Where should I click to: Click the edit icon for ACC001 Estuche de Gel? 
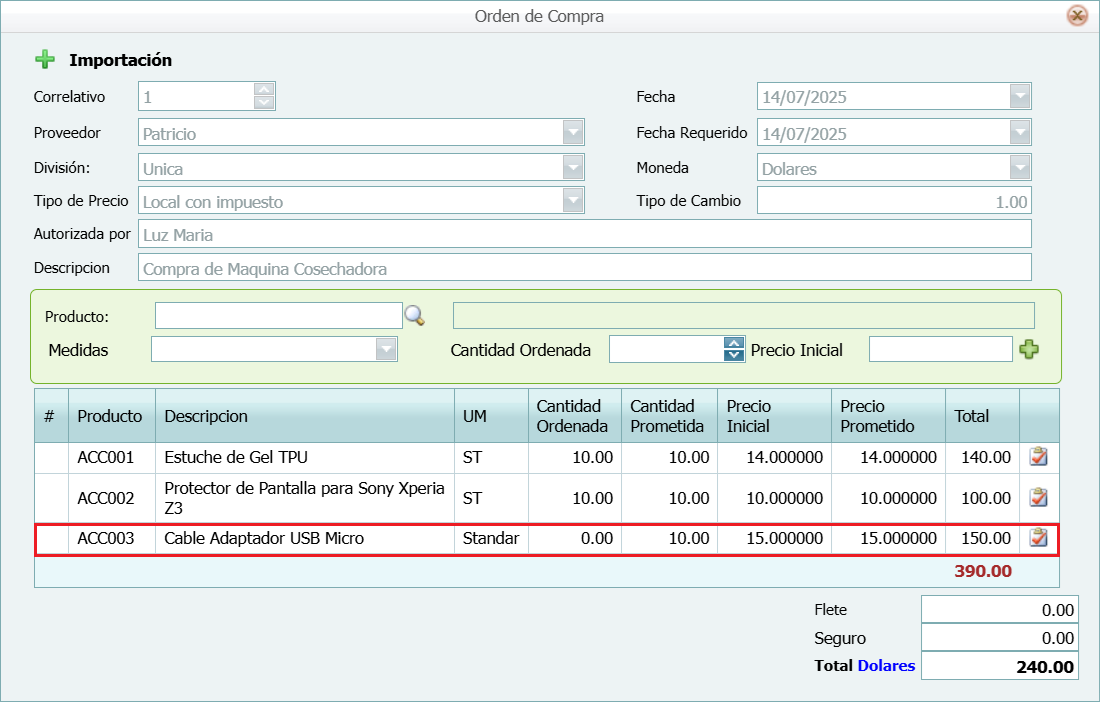pos(1037,457)
